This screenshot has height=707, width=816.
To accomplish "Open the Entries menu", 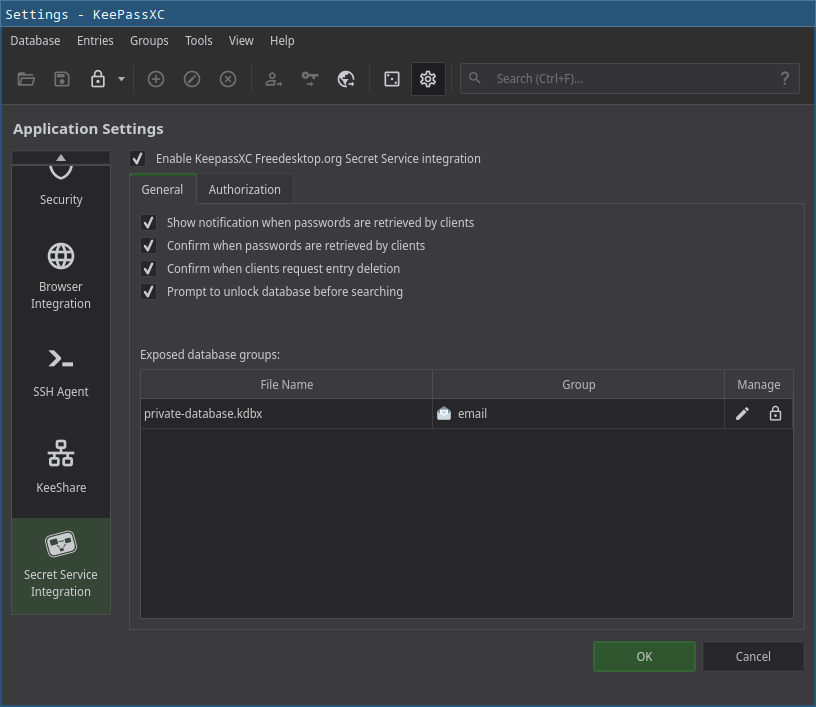I will 95,41.
